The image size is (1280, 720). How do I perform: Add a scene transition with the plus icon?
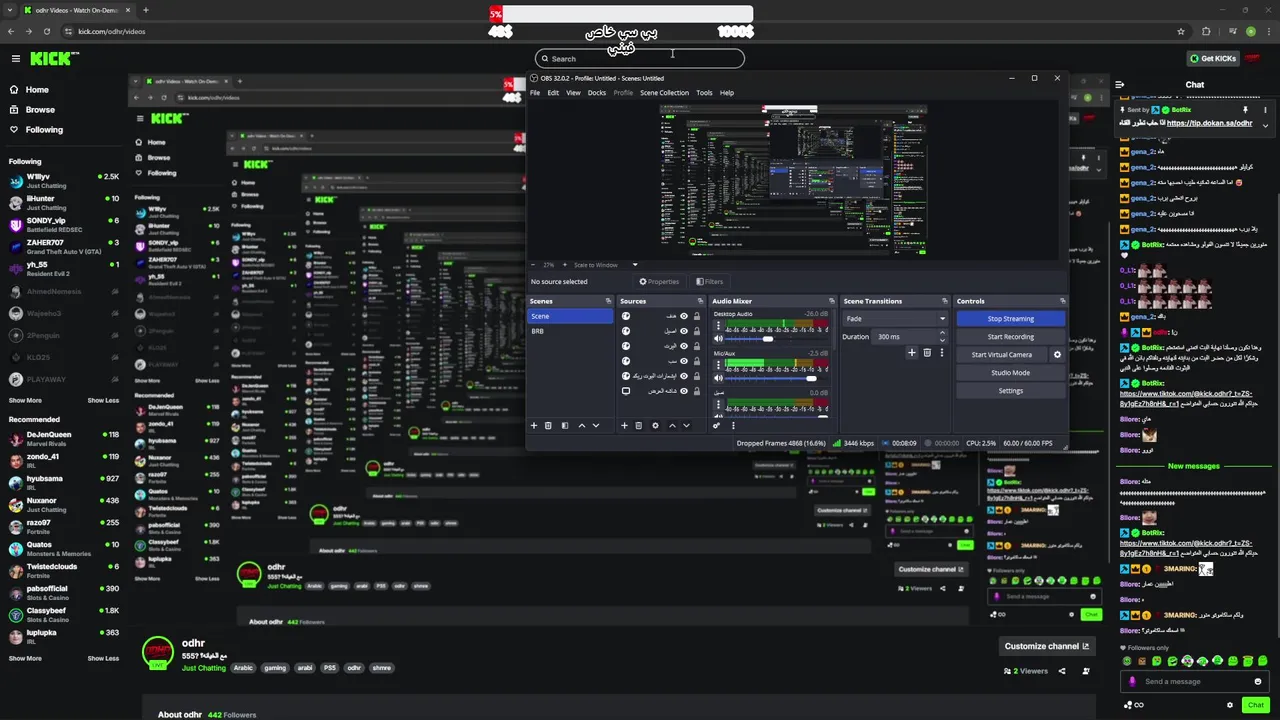pyautogui.click(x=911, y=352)
